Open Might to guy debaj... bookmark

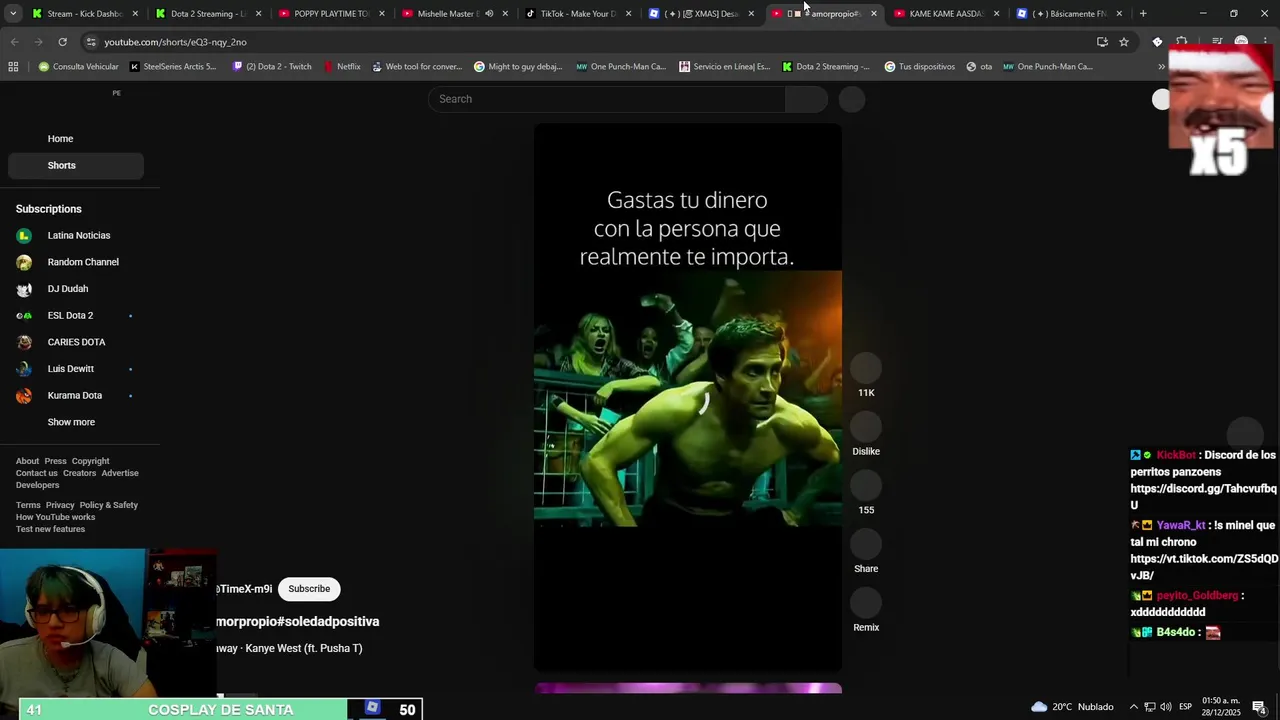tap(518, 67)
